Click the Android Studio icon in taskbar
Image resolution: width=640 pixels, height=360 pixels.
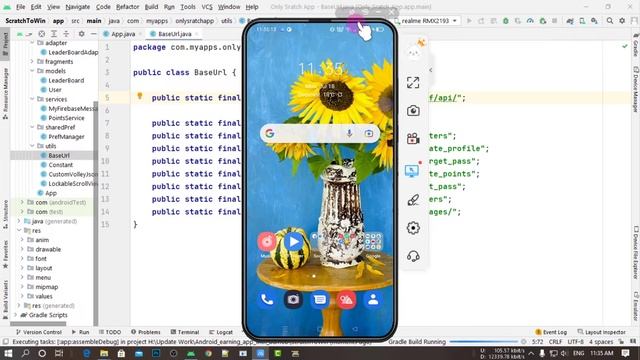pyautogui.click(x=191, y=353)
